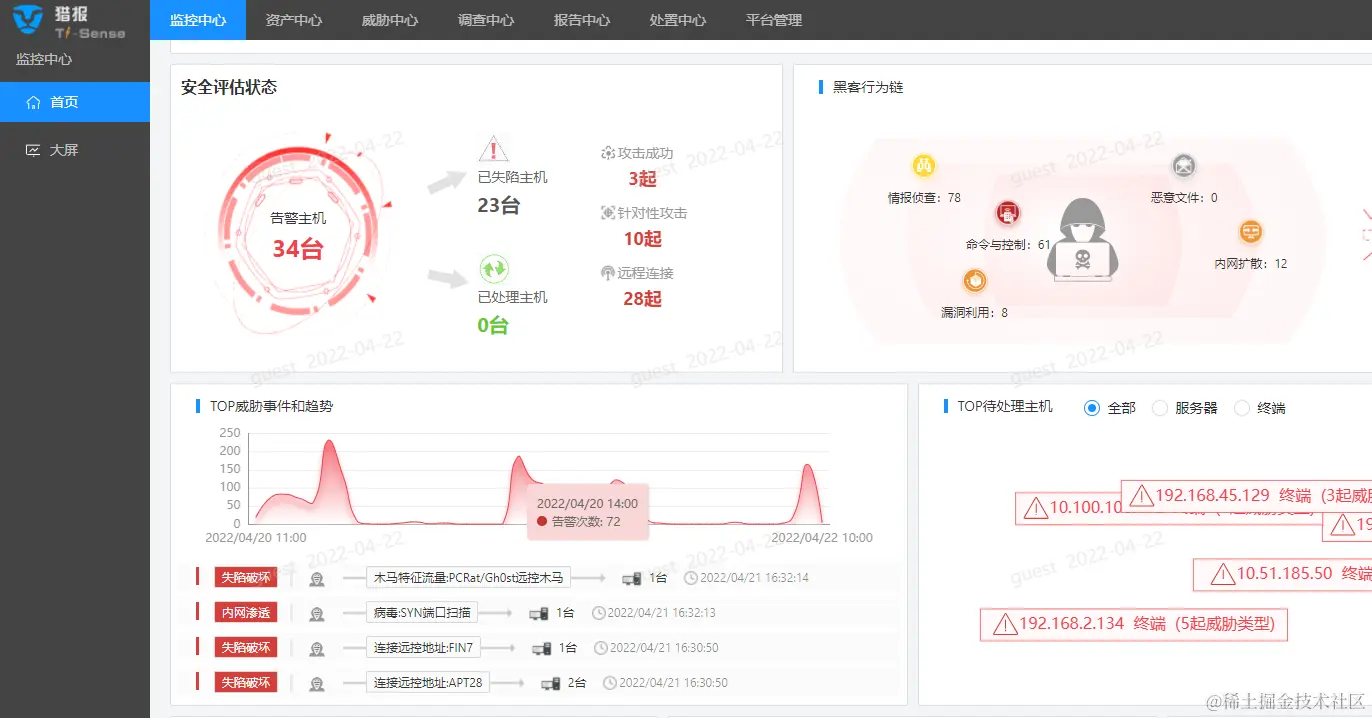Select the 全部 radio button
Screen dimensions: 1372x718
point(1092,408)
